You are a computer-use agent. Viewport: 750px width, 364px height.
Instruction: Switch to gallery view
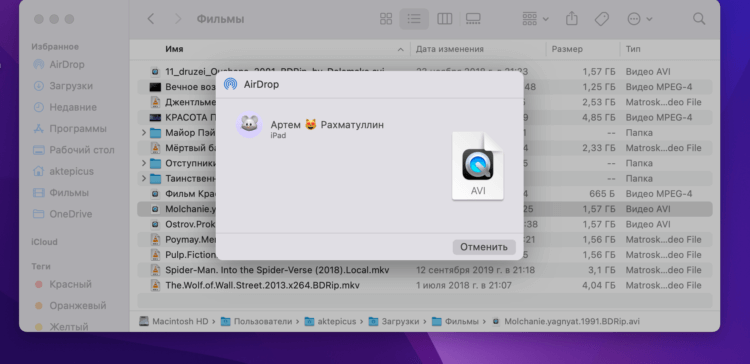coord(473,19)
